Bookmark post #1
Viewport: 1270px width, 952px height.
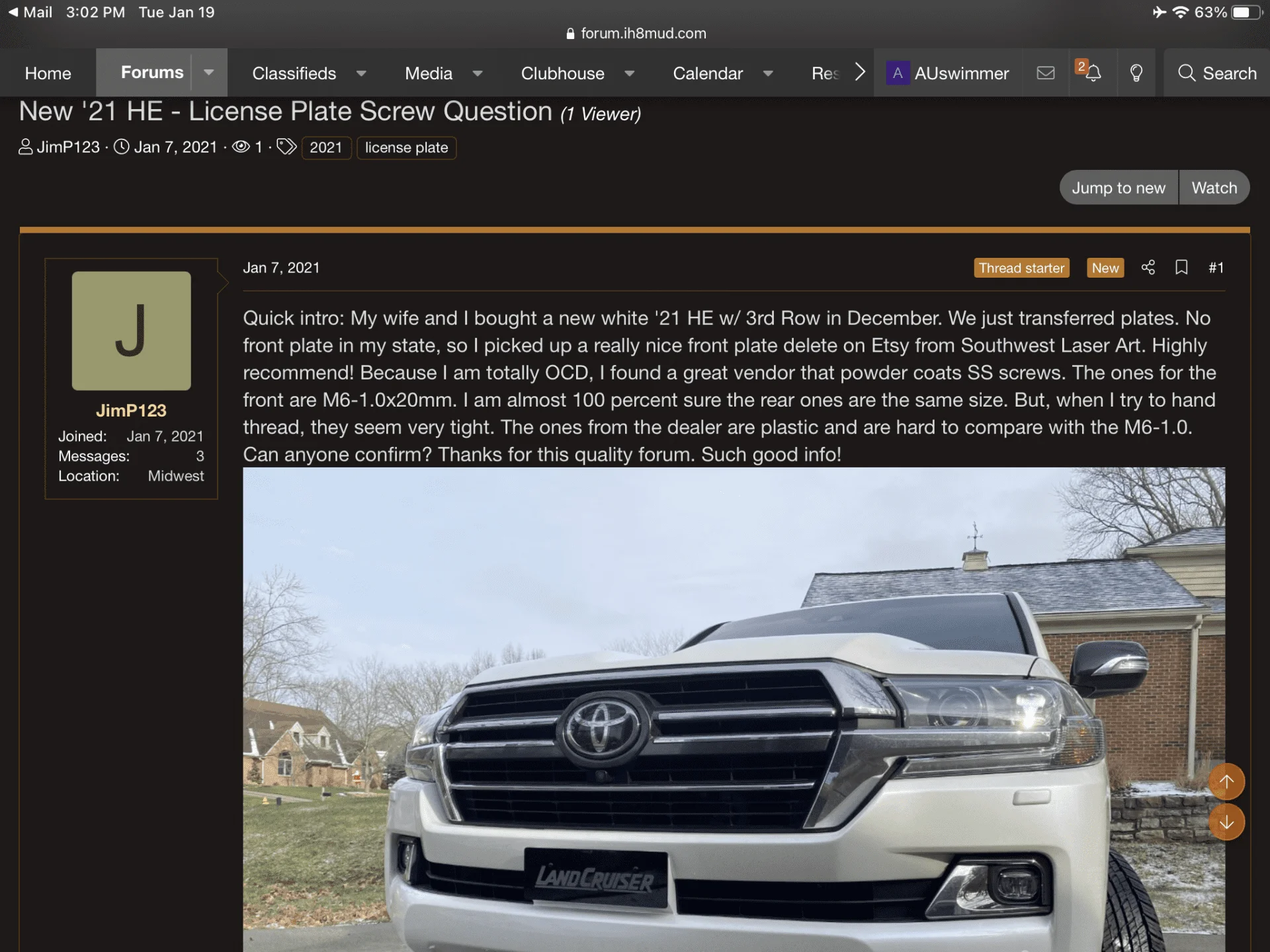[1181, 267]
